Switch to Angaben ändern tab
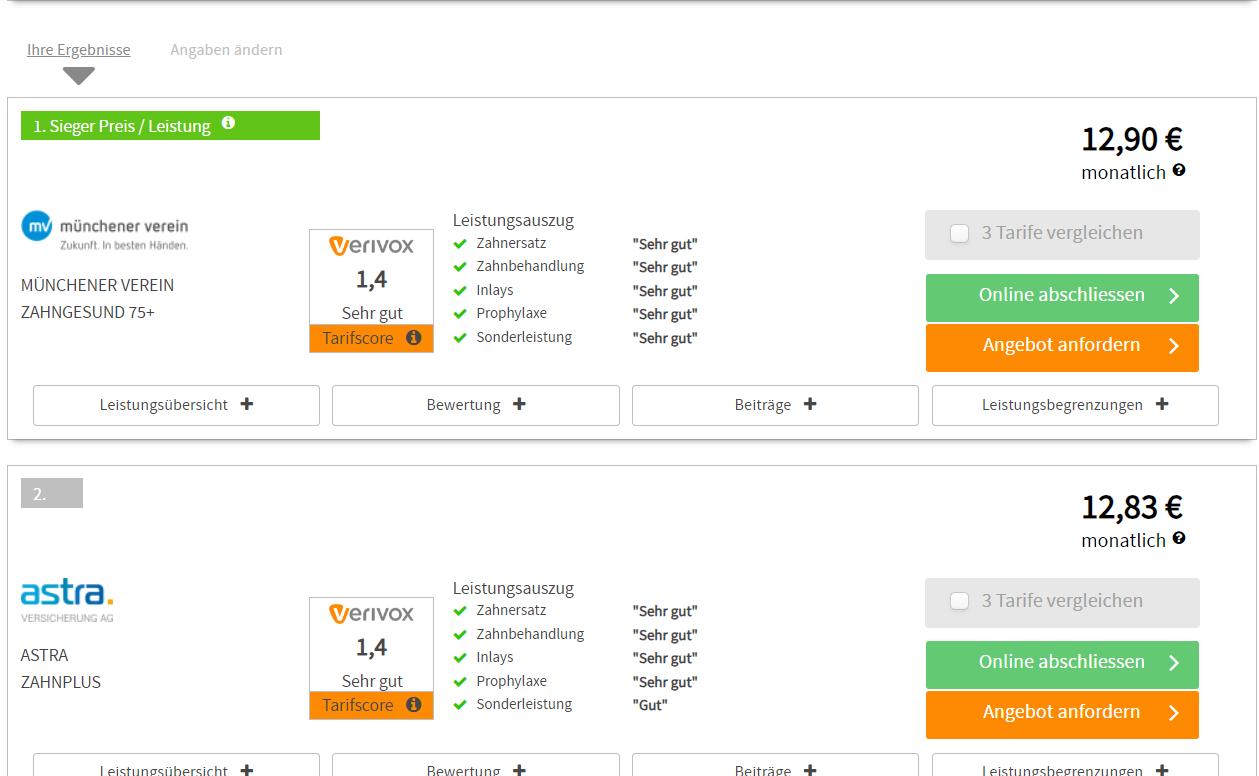The height and width of the screenshot is (776, 1259). click(x=226, y=50)
